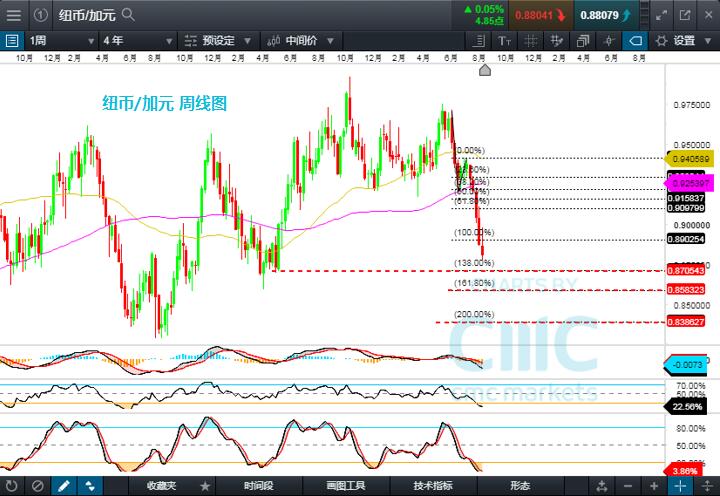Select the pencil draw tool at bottom left
720x496 pixels.
tap(64, 485)
